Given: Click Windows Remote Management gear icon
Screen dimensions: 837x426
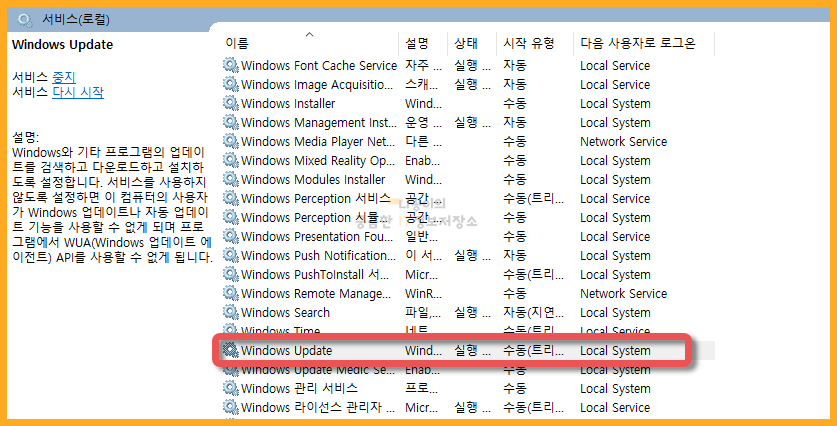Looking at the screenshot, I should (231, 293).
